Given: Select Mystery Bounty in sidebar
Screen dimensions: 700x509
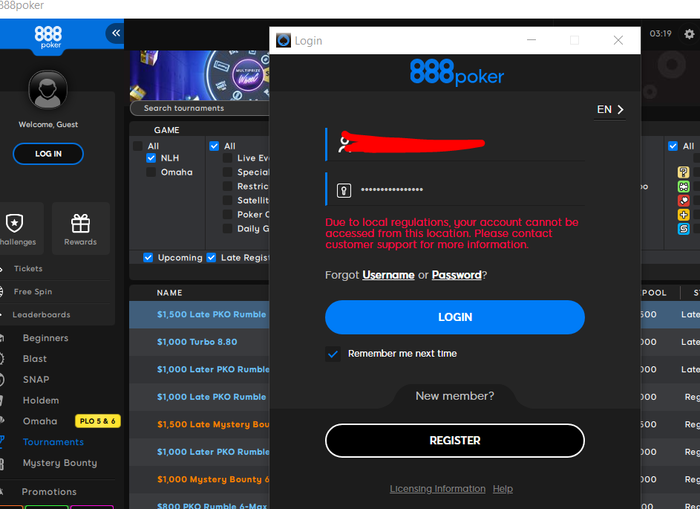Looking at the screenshot, I should (60, 463).
